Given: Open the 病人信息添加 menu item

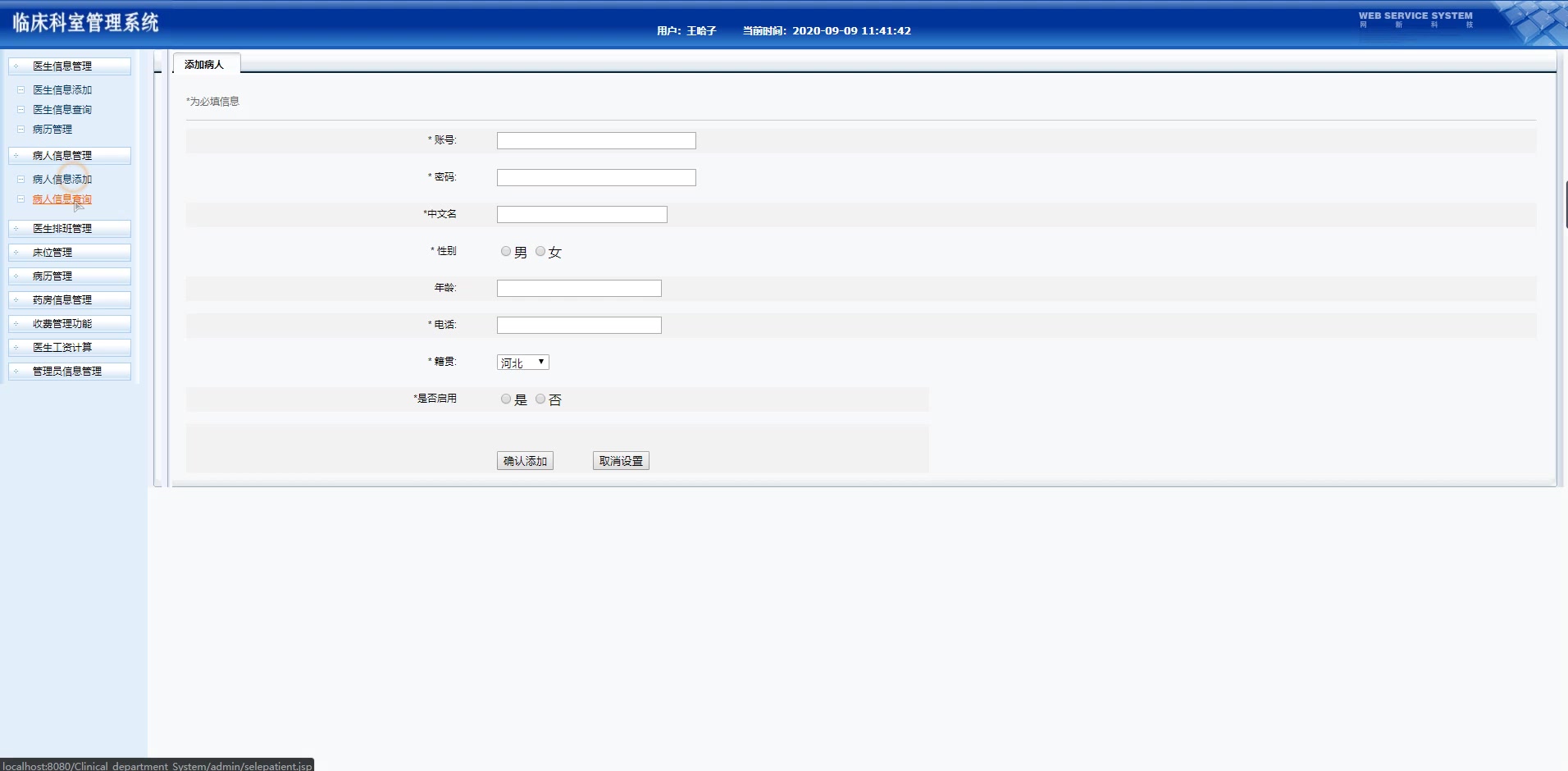Looking at the screenshot, I should pyautogui.click(x=61, y=179).
